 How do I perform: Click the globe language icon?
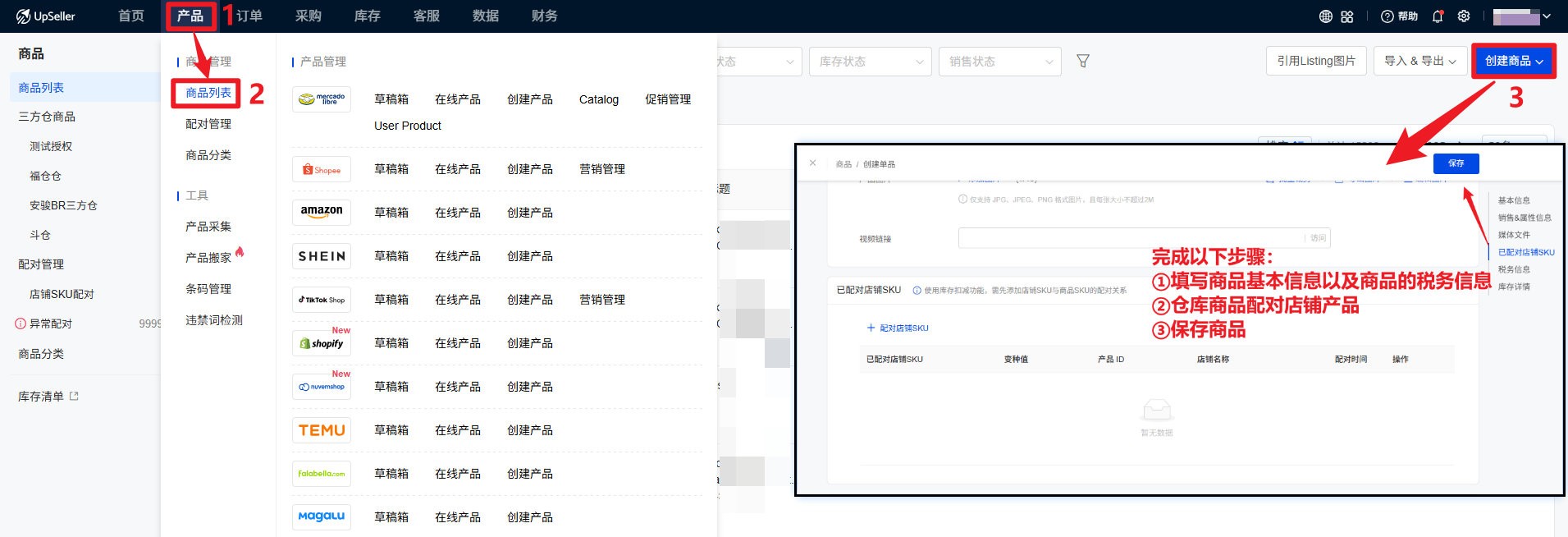1325,16
